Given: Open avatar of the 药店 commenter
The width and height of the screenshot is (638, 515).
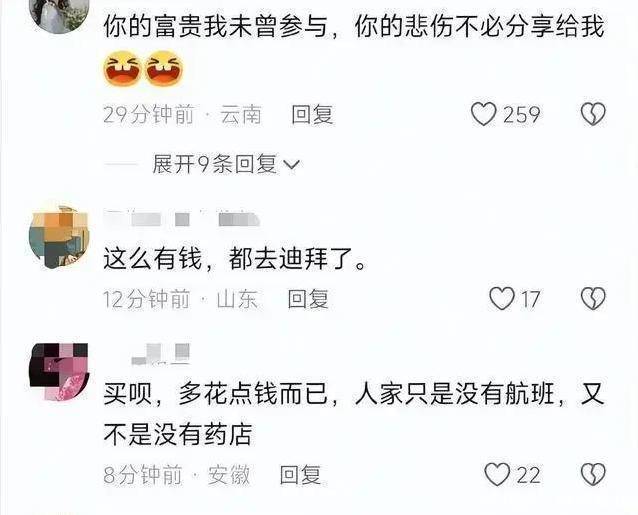Looking at the screenshot, I should pos(59,372).
